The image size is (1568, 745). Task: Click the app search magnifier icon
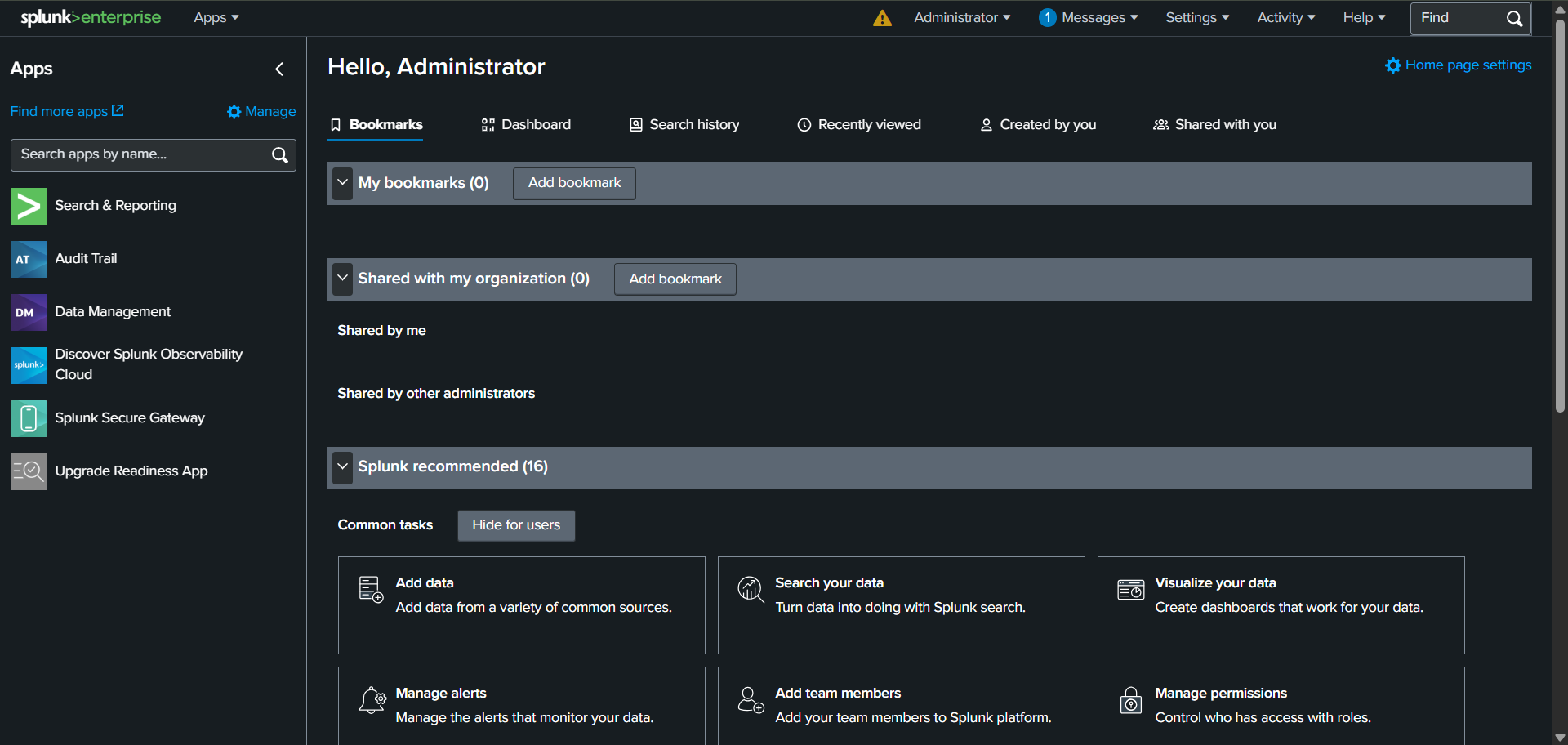click(279, 155)
